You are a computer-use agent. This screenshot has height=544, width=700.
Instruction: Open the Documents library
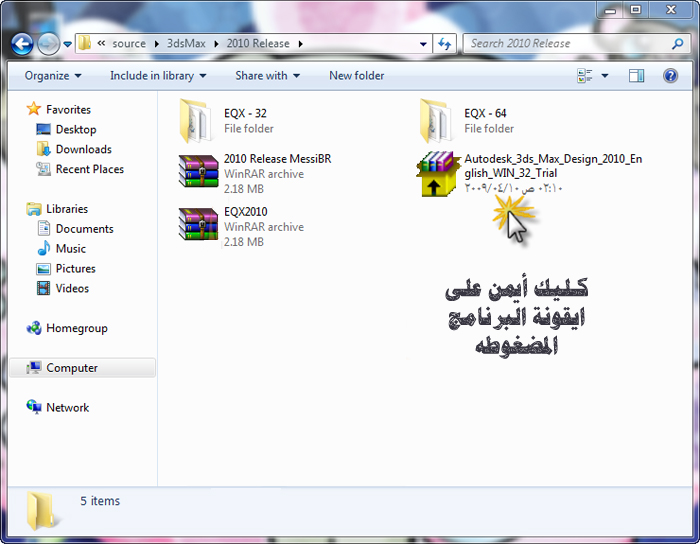84,229
